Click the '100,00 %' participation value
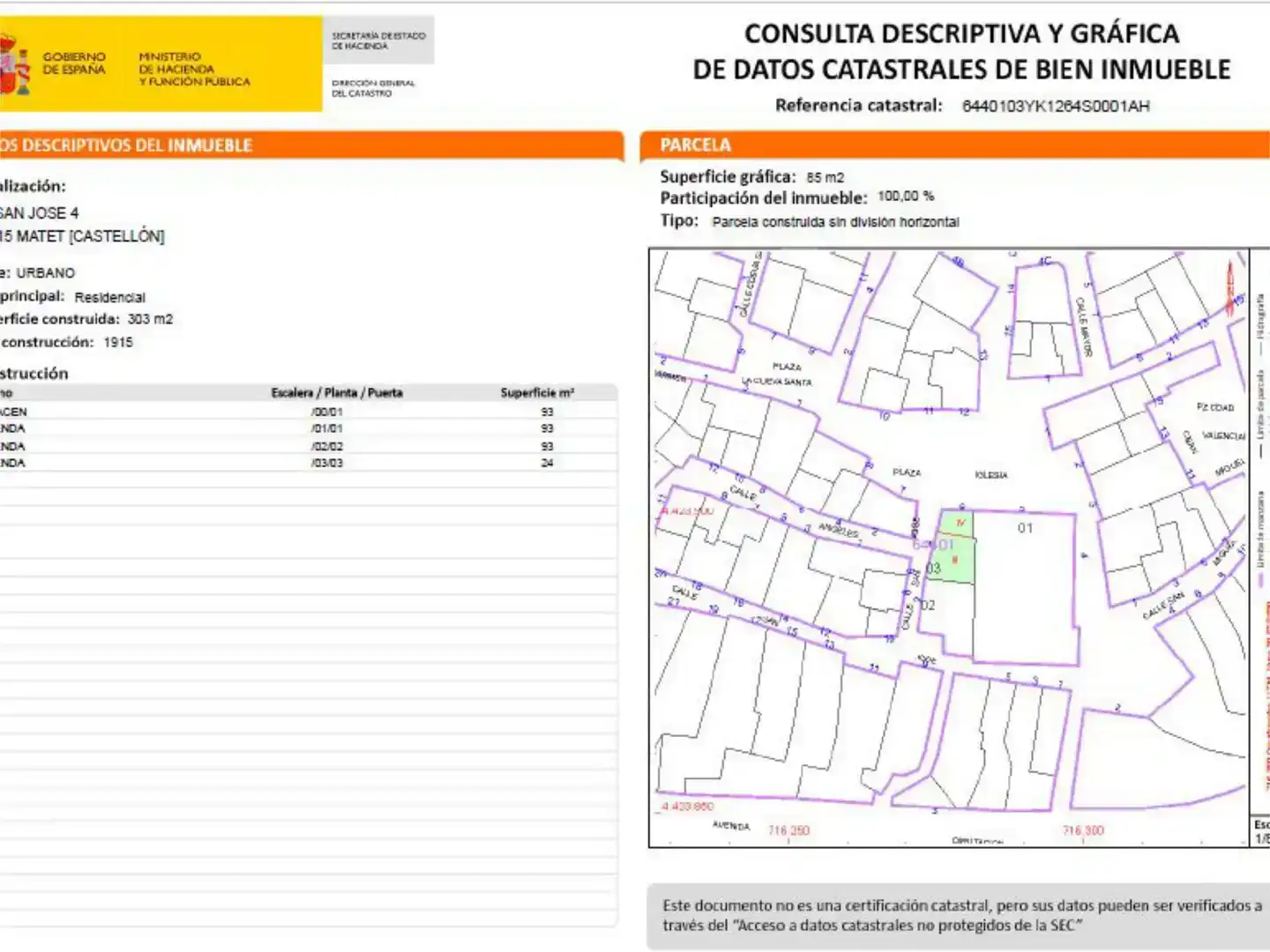Screen dimensions: 1270x952 coord(906,197)
